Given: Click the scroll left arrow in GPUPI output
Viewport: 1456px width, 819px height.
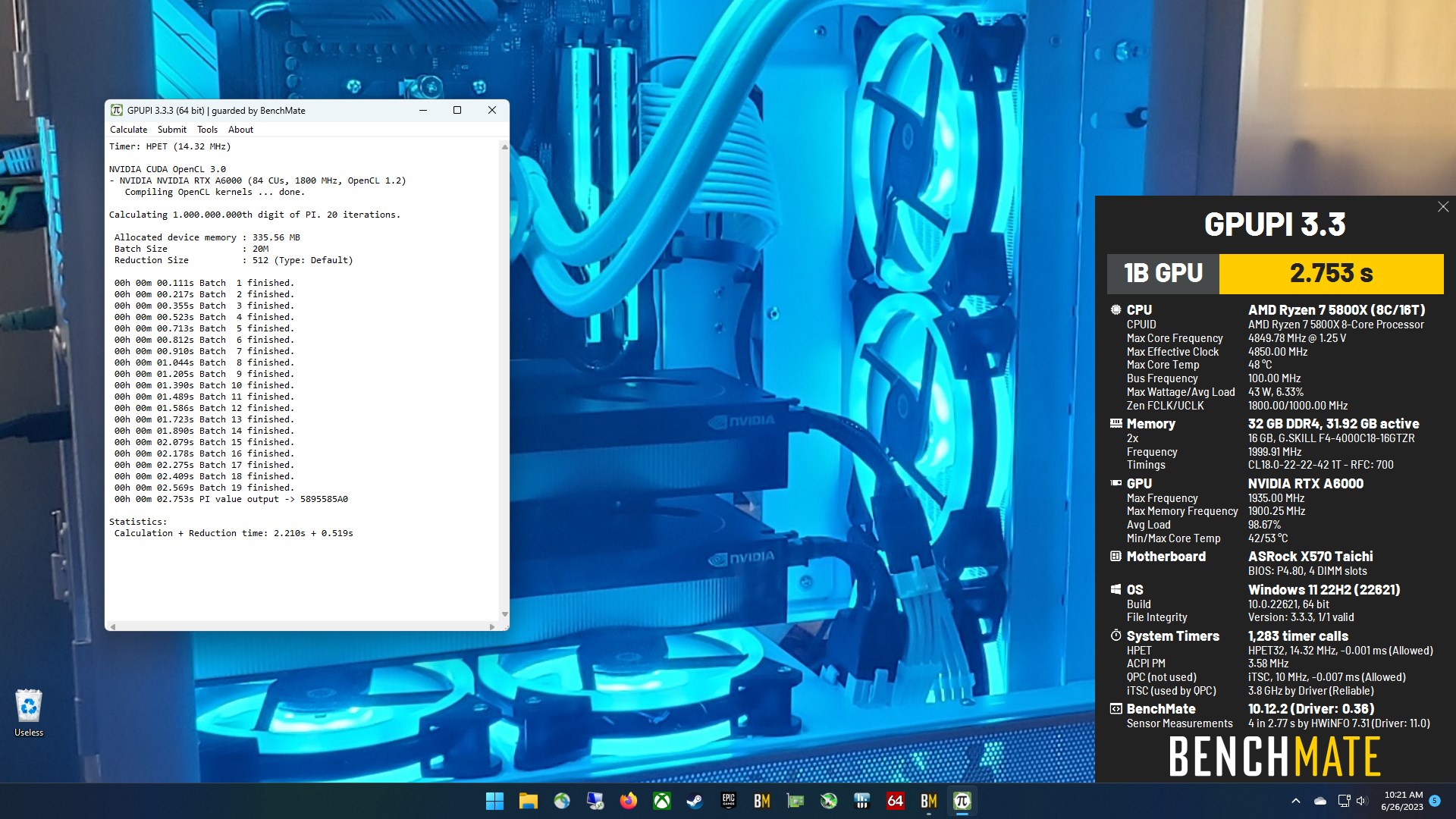Looking at the screenshot, I should pos(113,626).
